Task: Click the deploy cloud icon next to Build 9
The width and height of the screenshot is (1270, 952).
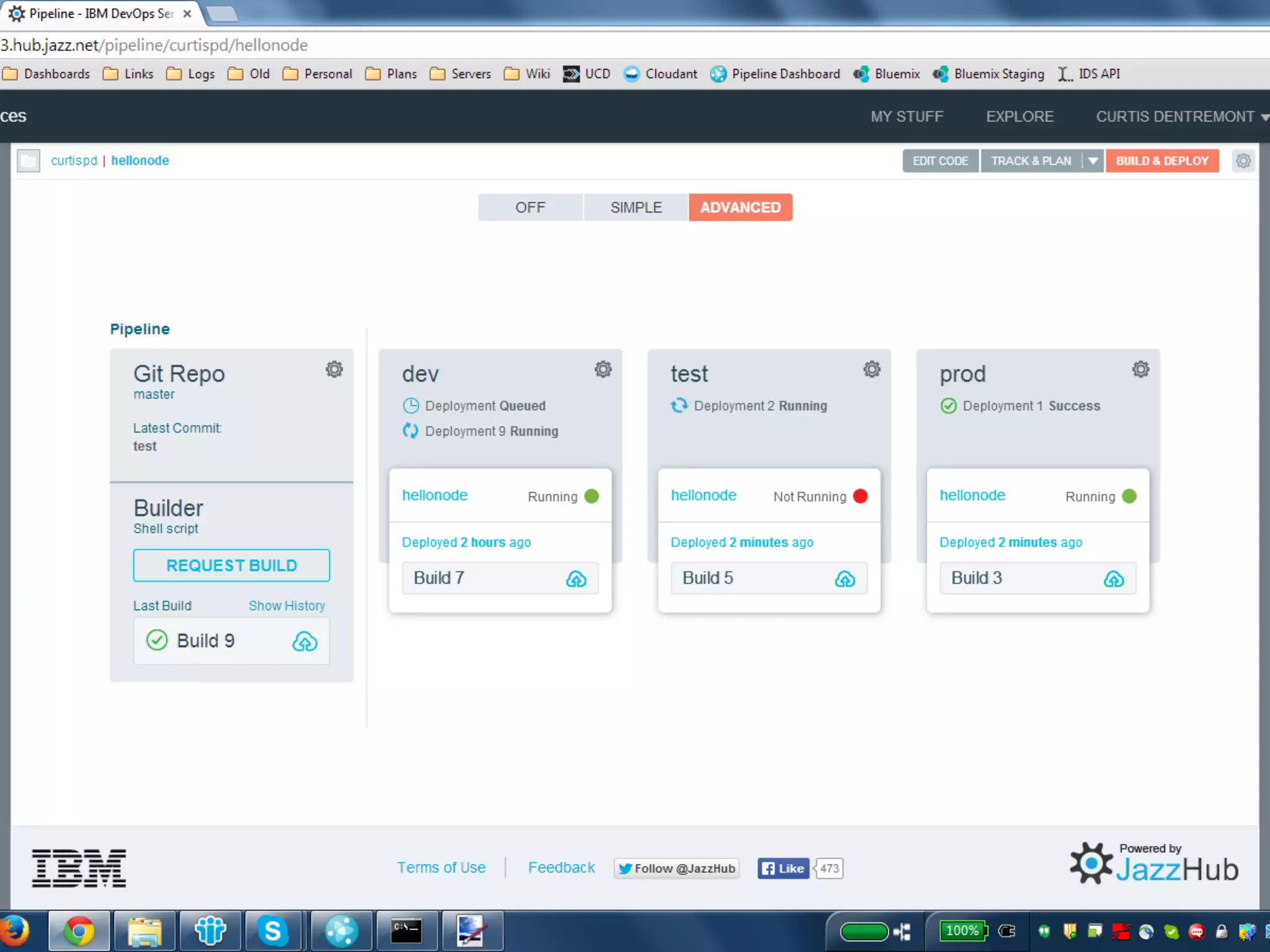Action: click(304, 641)
